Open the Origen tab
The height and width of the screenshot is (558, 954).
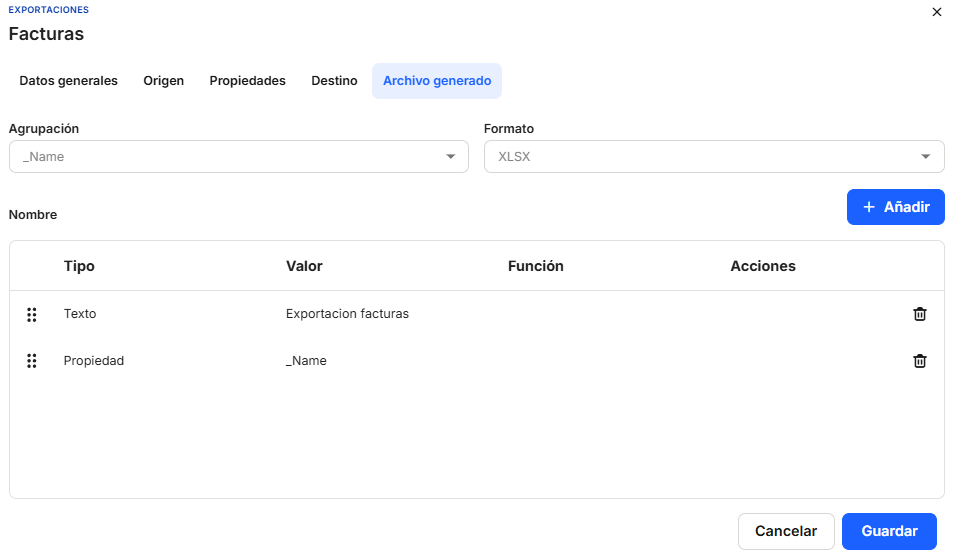coord(163,81)
